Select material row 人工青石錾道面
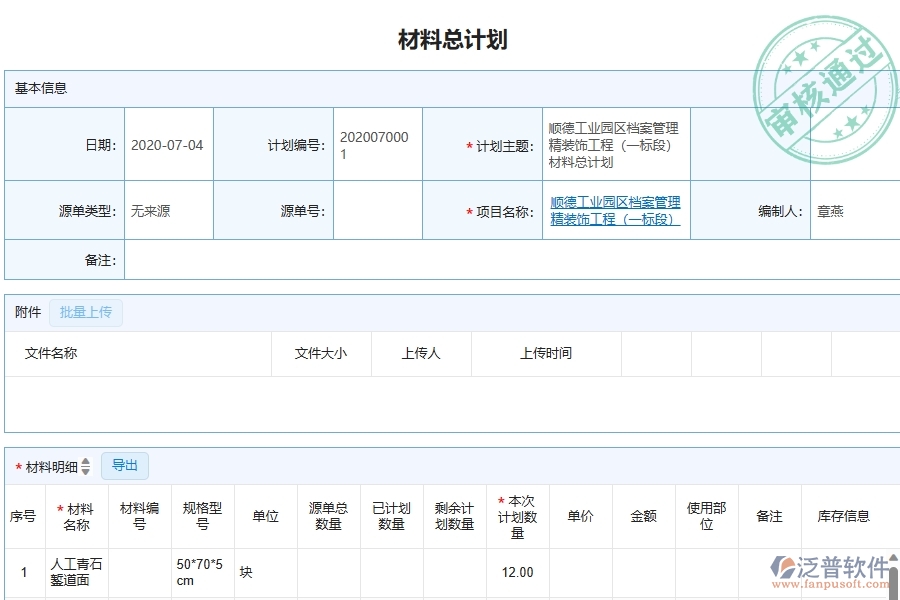900x600 pixels. pyautogui.click(x=77, y=571)
